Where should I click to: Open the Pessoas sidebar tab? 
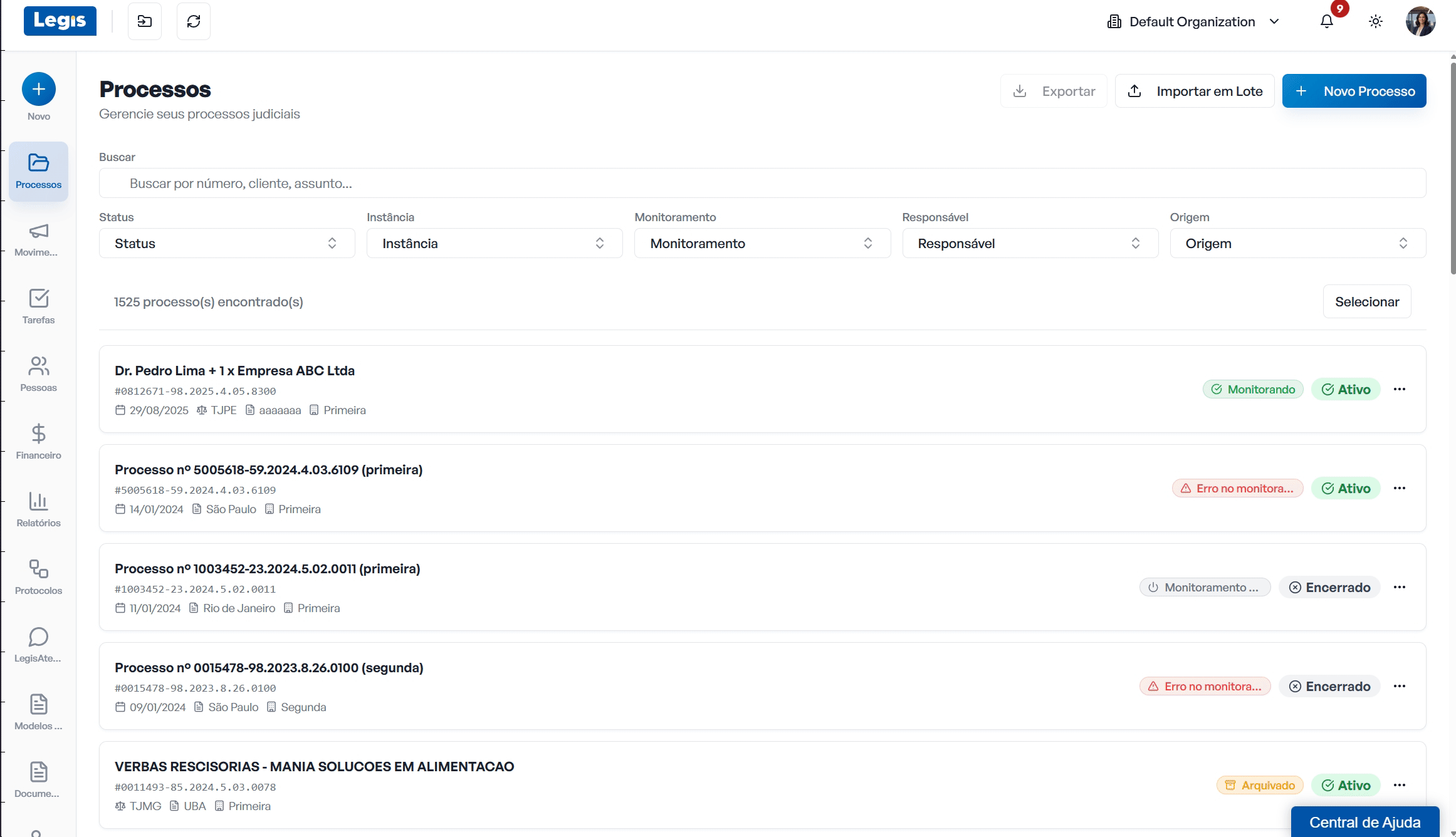click(x=38, y=374)
